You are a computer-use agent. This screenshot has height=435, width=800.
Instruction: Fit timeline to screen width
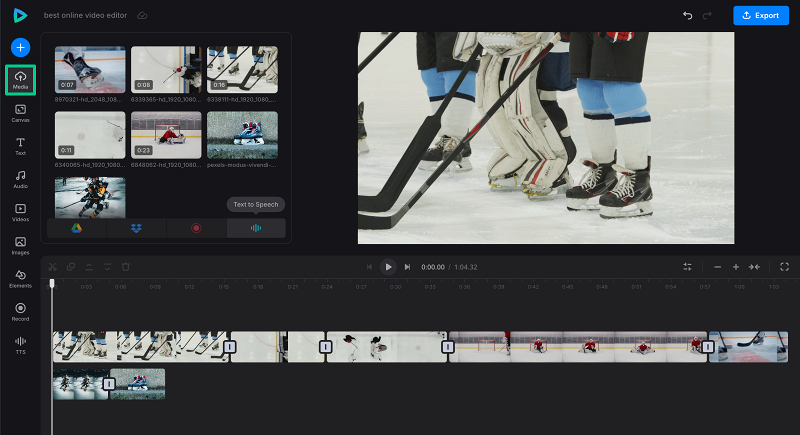(x=754, y=267)
